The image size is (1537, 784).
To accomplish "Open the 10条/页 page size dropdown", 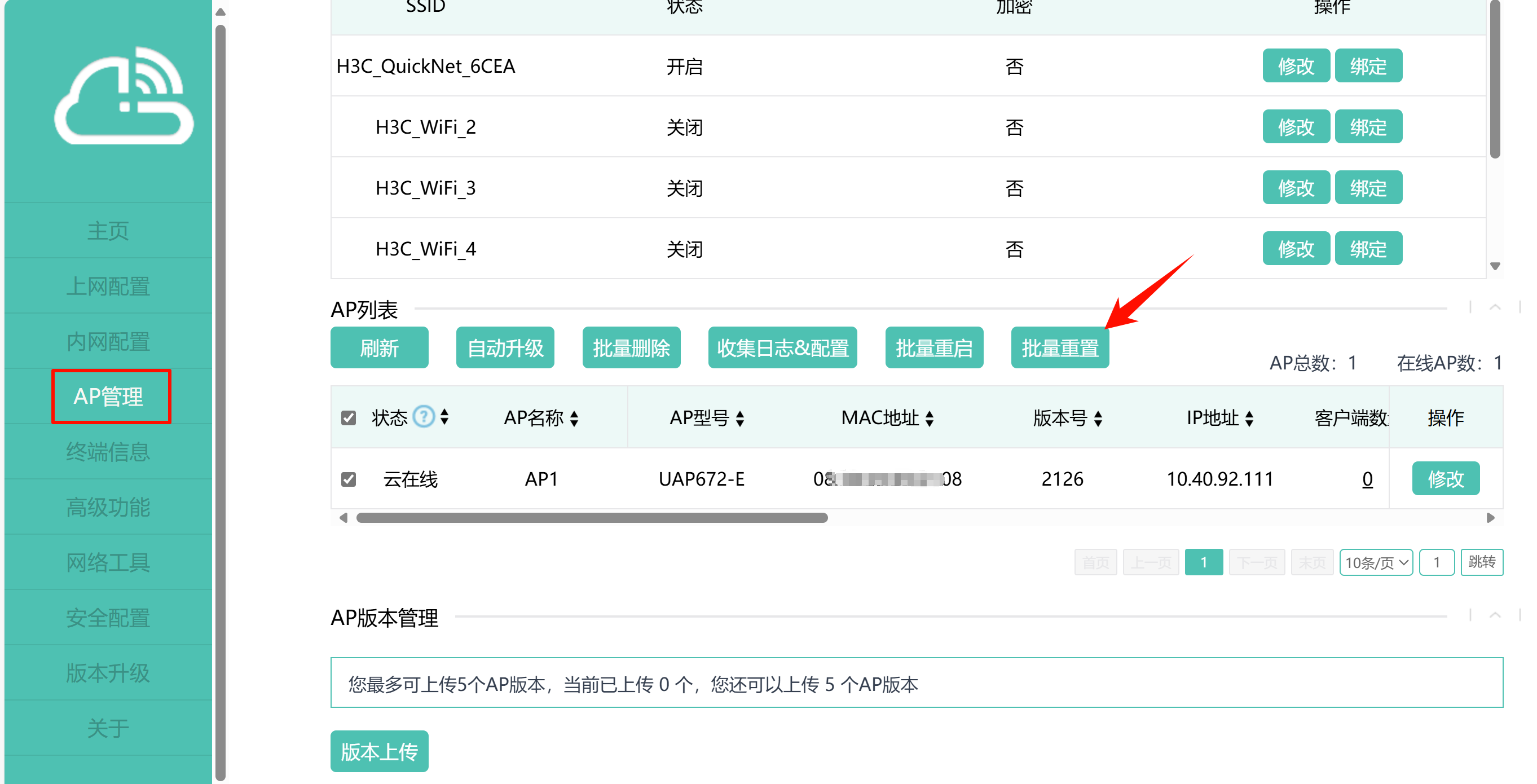I will pos(1376,562).
